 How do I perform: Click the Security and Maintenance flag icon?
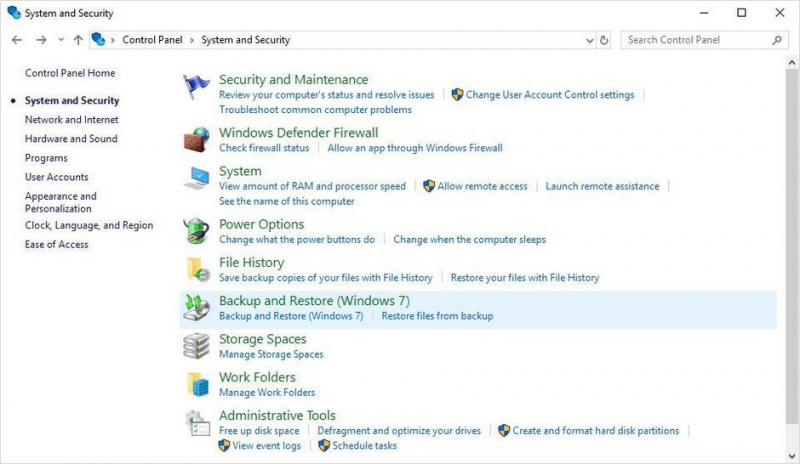(196, 86)
